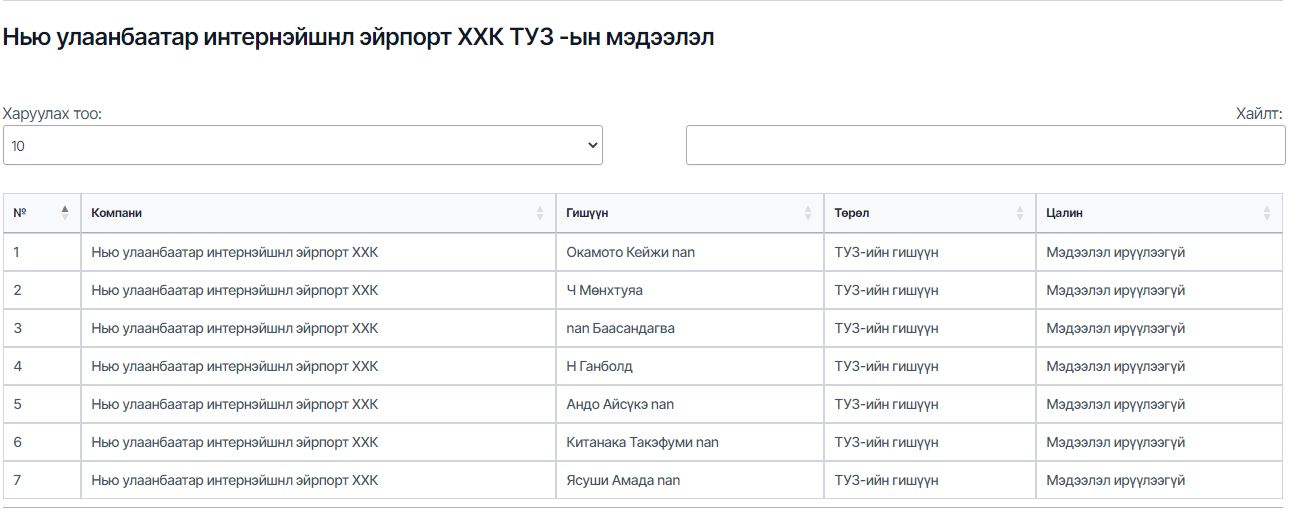Click the sort arrows in Компани column header
The image size is (1305, 524).
click(540, 213)
